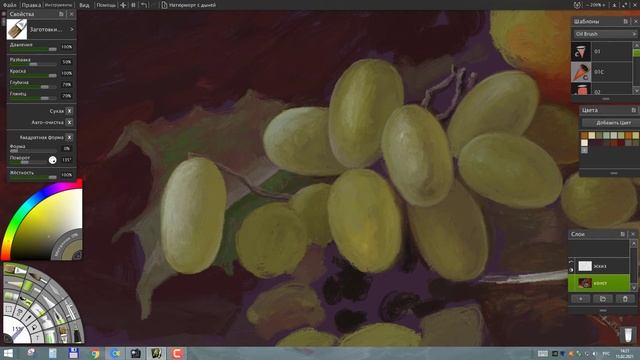Open the 200% zoom level control
Image resolution: width=640 pixels, height=360 pixels.
click(x=596, y=5)
